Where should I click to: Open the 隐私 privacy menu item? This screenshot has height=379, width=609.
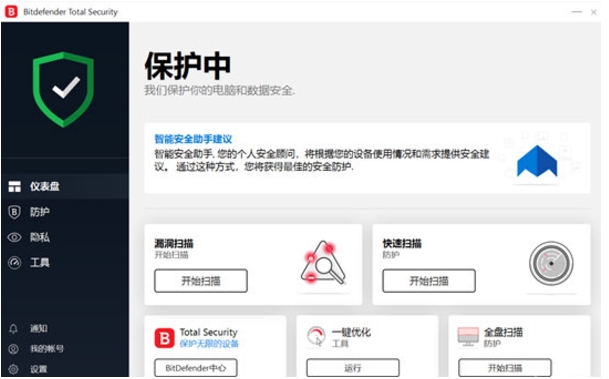point(65,237)
